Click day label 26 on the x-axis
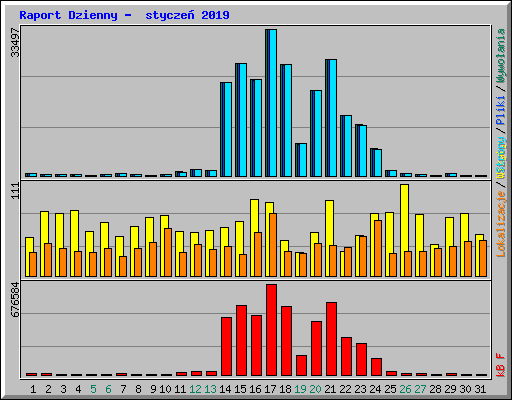 point(405,389)
